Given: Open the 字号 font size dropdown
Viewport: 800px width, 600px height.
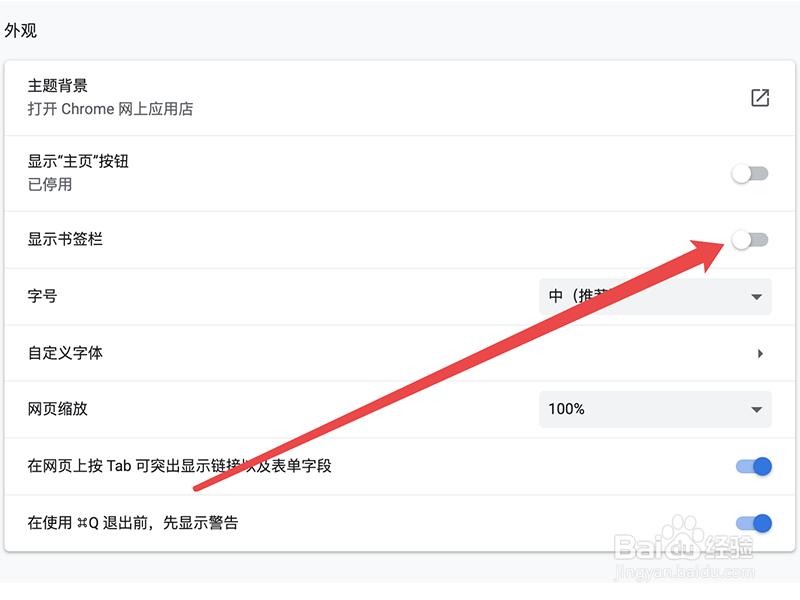Looking at the screenshot, I should [x=655, y=297].
